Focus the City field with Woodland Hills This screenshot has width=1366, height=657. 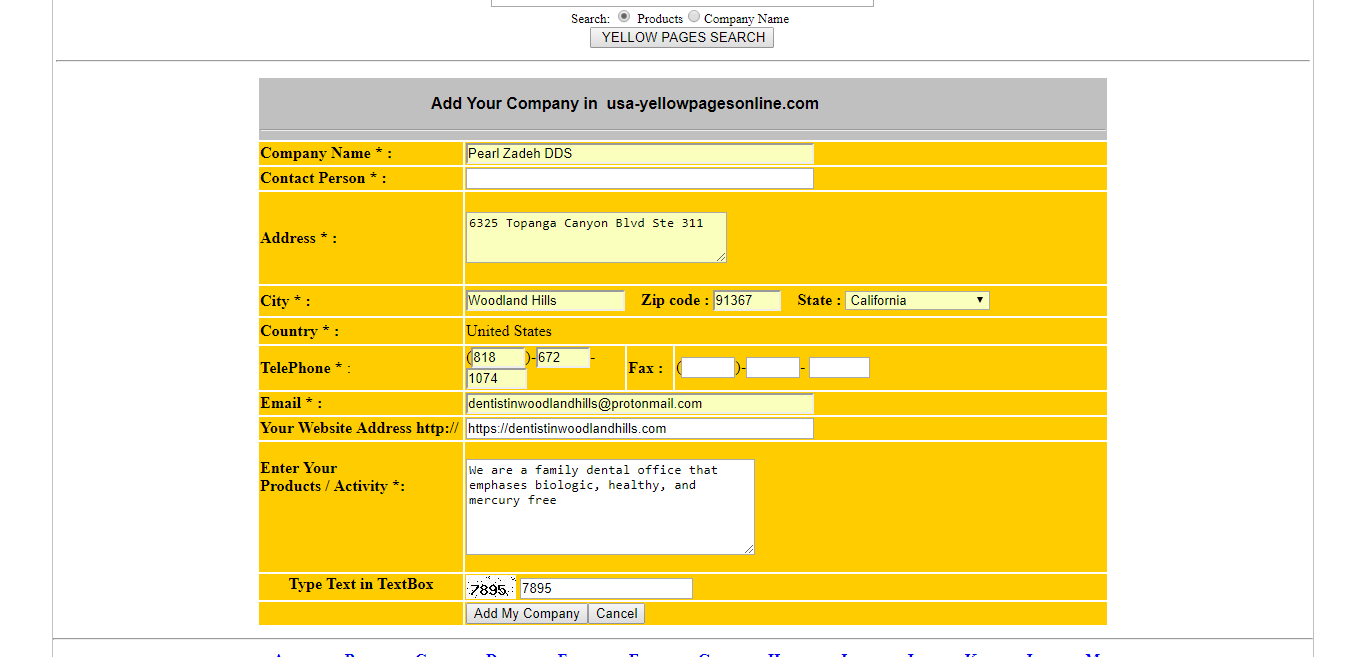[x=545, y=301]
